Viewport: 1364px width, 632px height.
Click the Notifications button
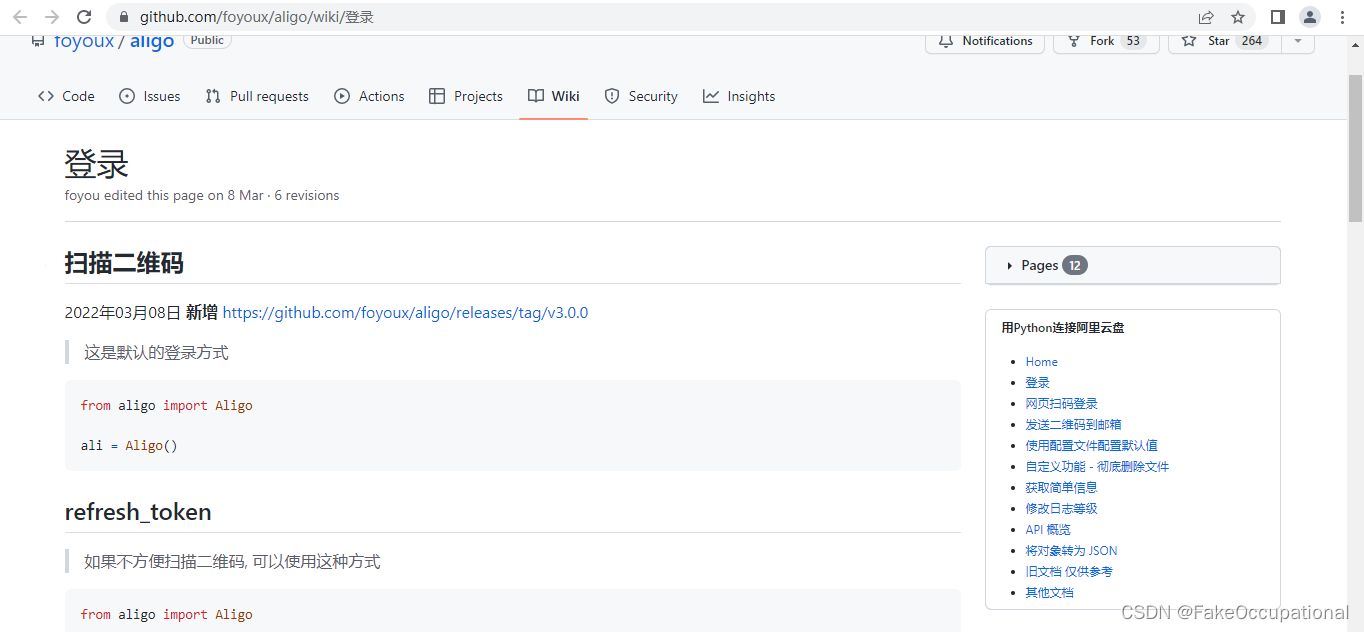[985, 41]
